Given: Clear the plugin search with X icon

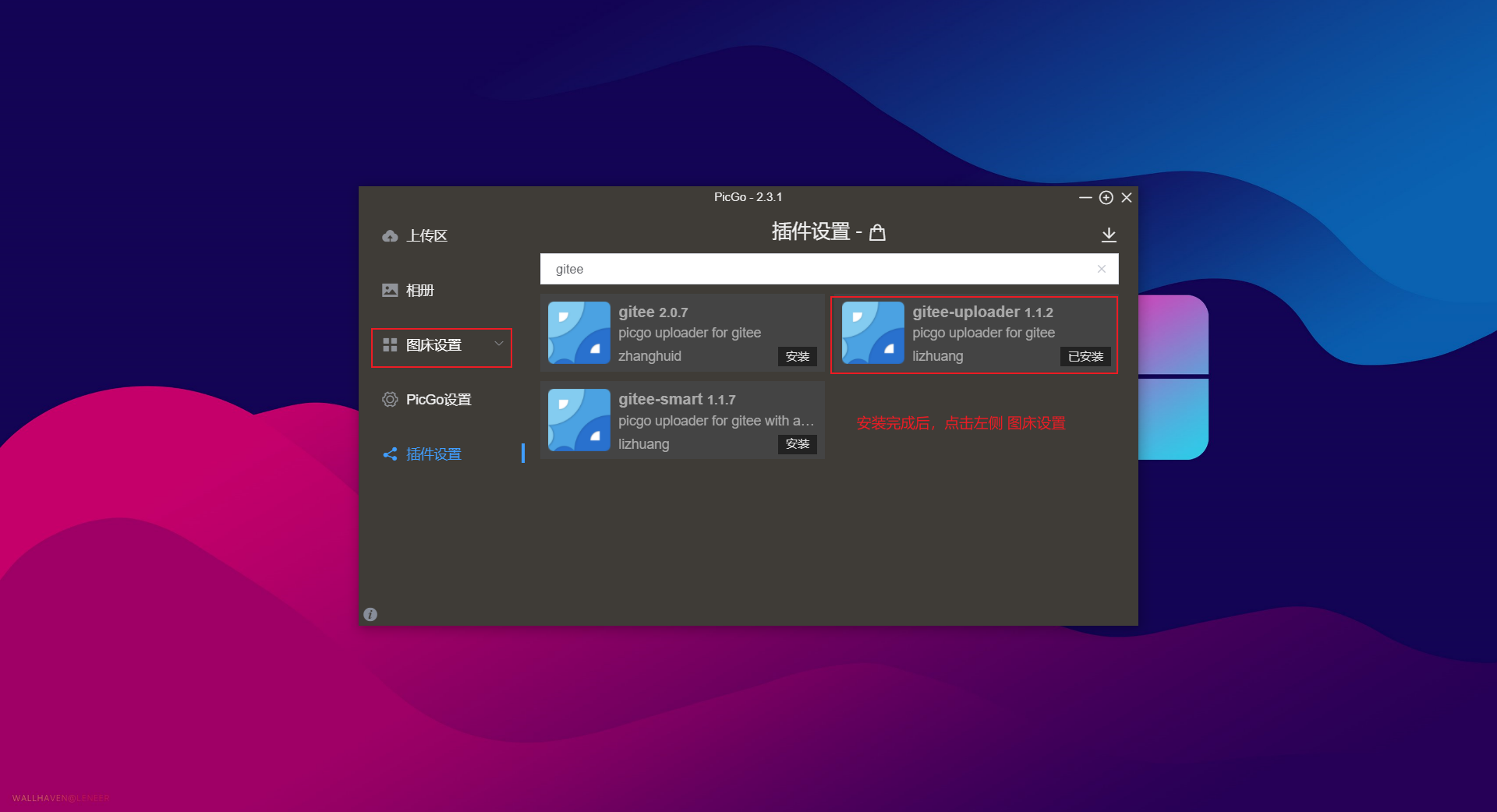Looking at the screenshot, I should tap(1102, 269).
